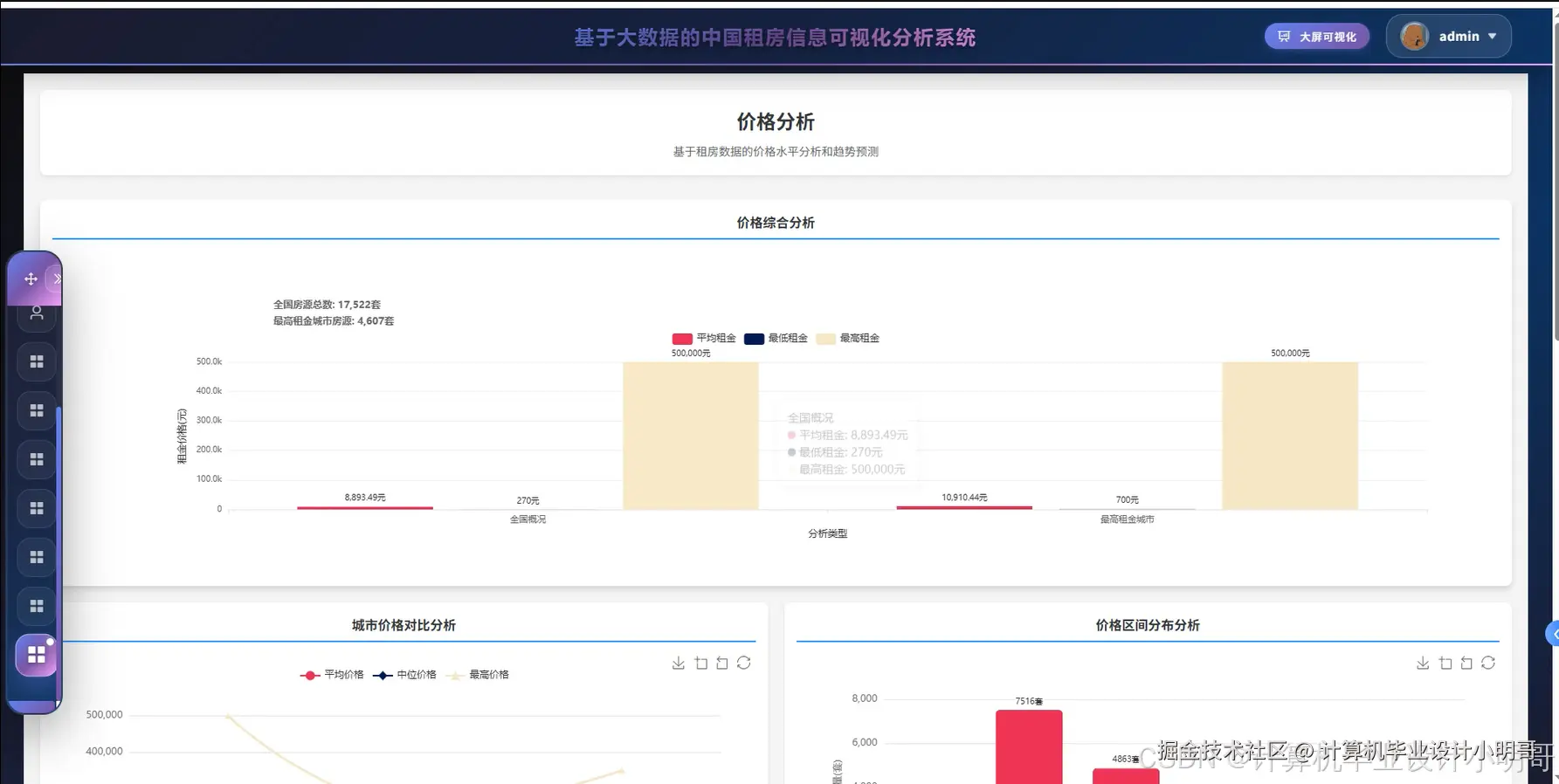This screenshot has width=1559, height=784.
Task: Click the 4863套 red bar
Action: [x=1126, y=776]
